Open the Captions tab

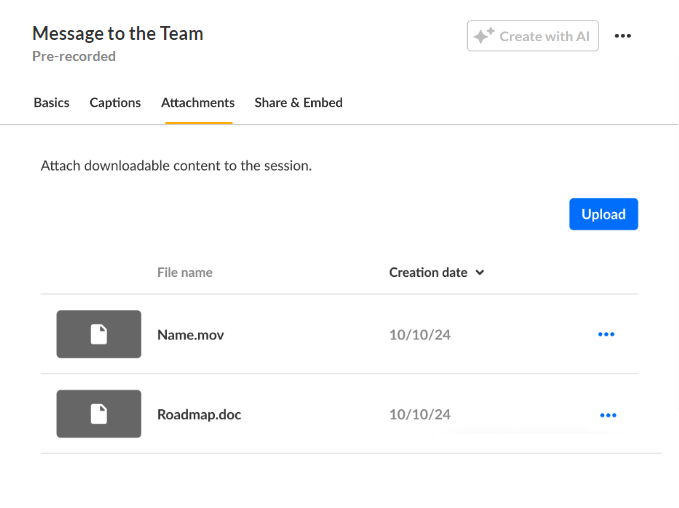[115, 102]
